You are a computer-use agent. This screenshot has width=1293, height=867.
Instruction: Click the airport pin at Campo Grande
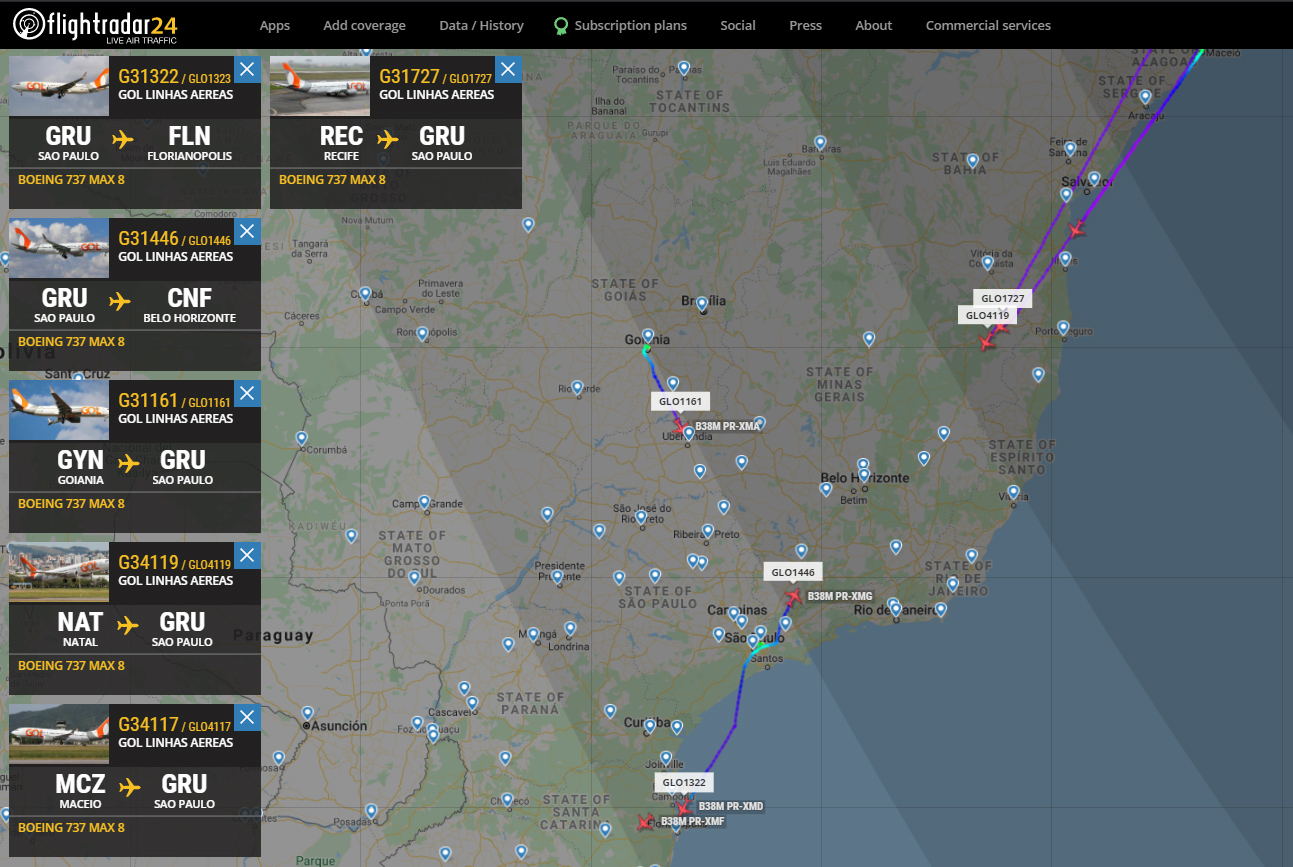[424, 502]
